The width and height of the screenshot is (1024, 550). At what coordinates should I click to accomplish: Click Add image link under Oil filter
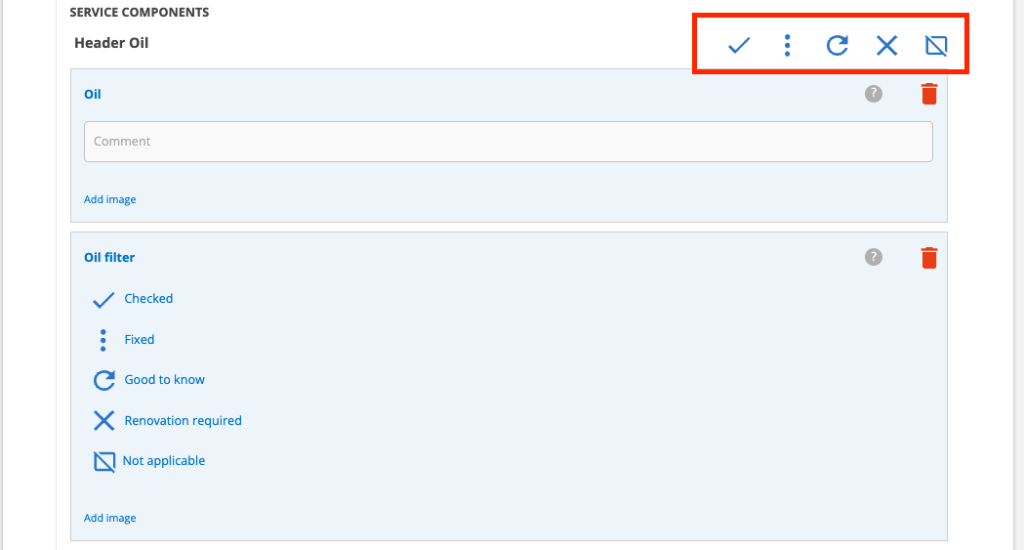coord(110,518)
